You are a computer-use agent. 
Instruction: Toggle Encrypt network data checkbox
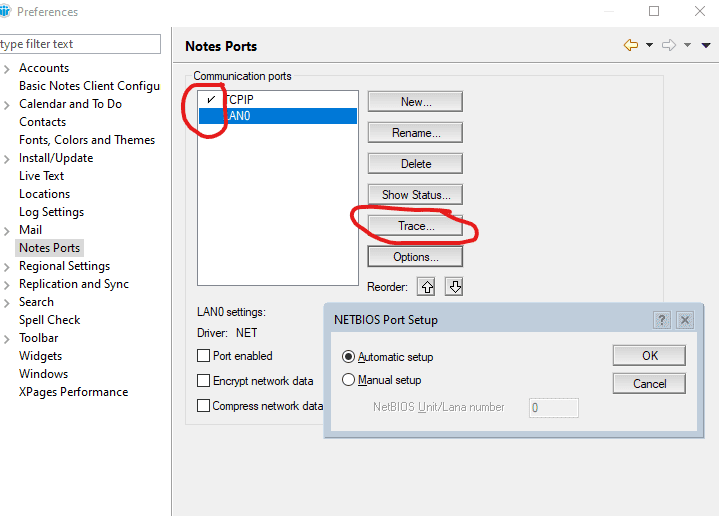pyautogui.click(x=204, y=381)
